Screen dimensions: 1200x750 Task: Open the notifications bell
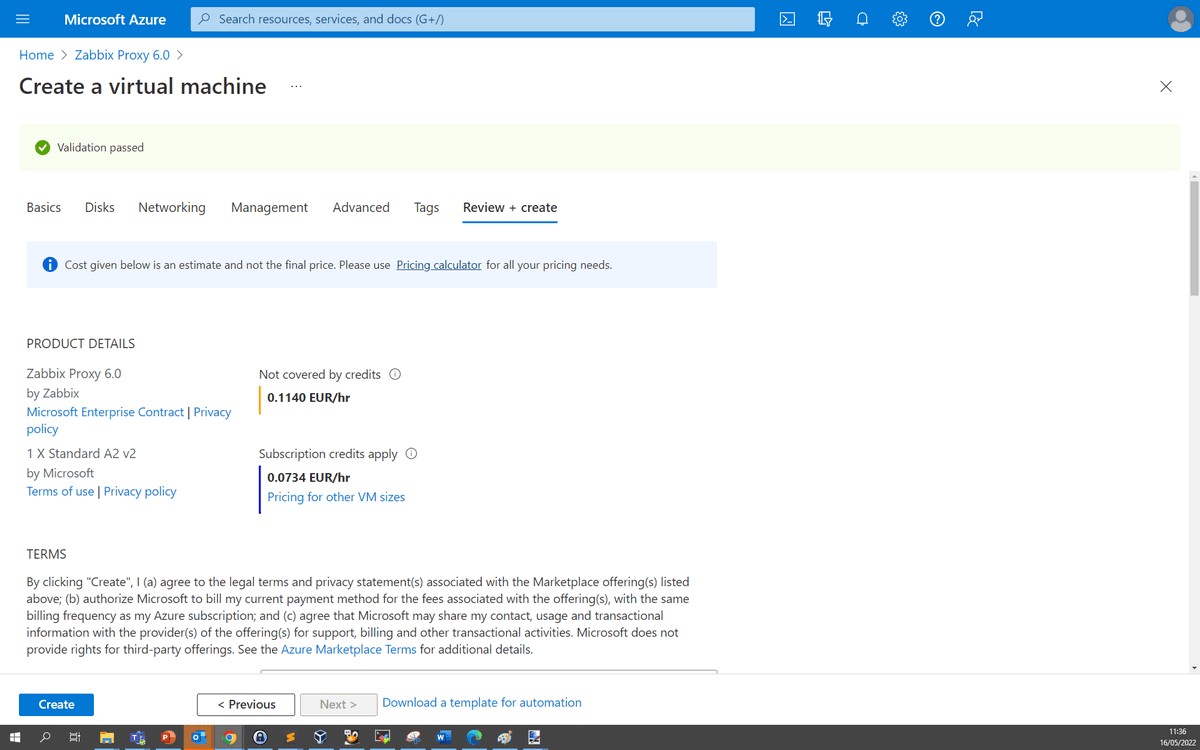pyautogui.click(x=862, y=19)
